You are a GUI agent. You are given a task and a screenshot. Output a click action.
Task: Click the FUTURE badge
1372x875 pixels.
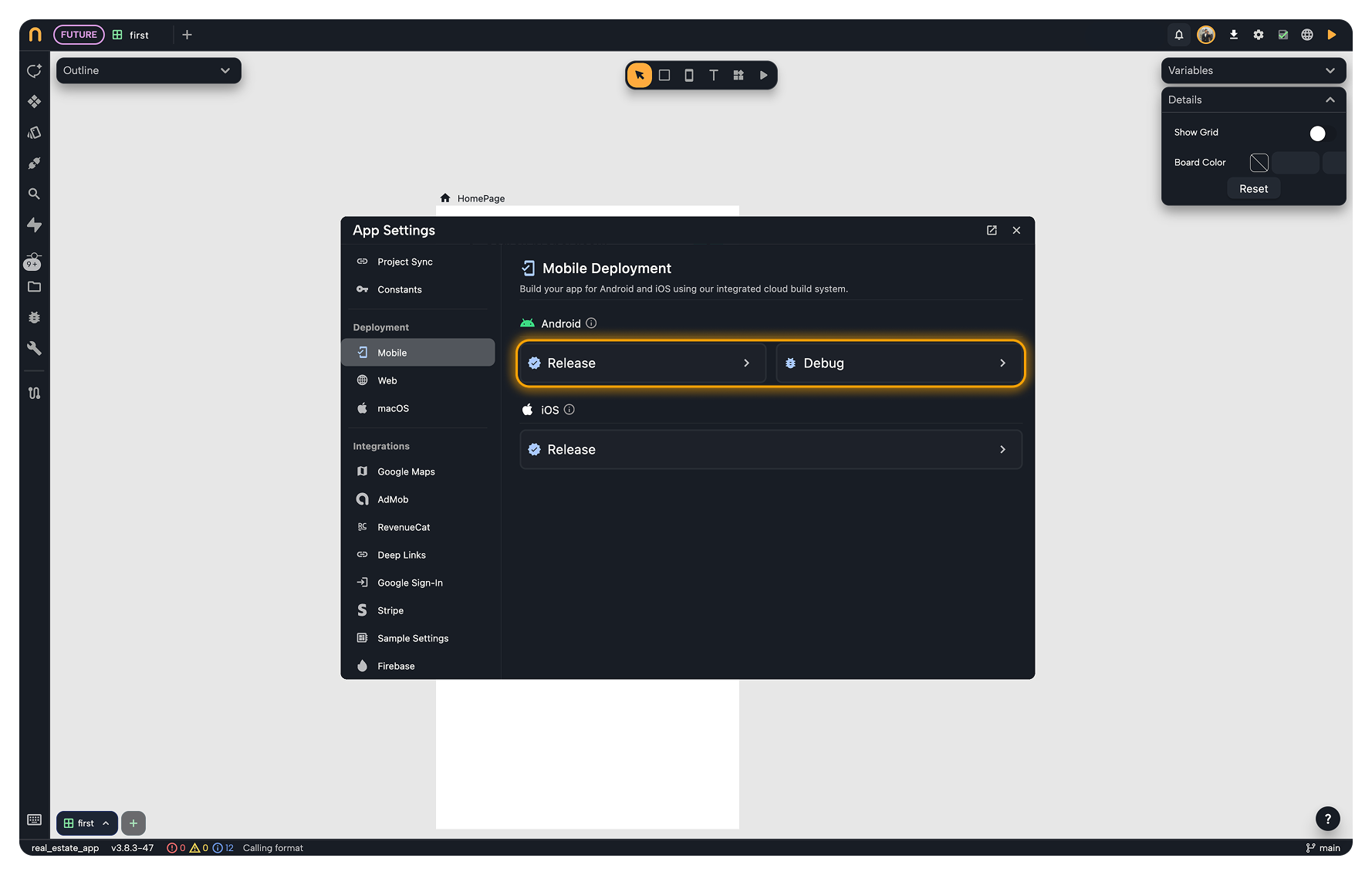pyautogui.click(x=79, y=35)
